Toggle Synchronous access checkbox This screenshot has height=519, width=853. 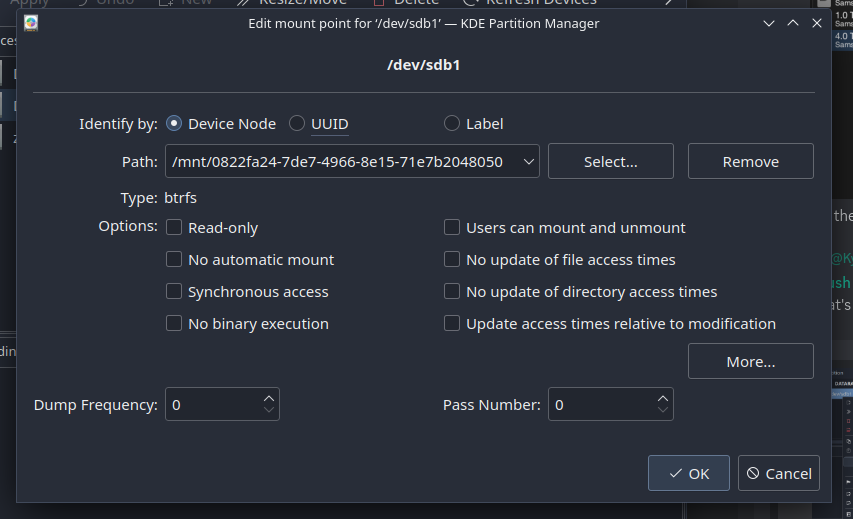pyautogui.click(x=174, y=292)
